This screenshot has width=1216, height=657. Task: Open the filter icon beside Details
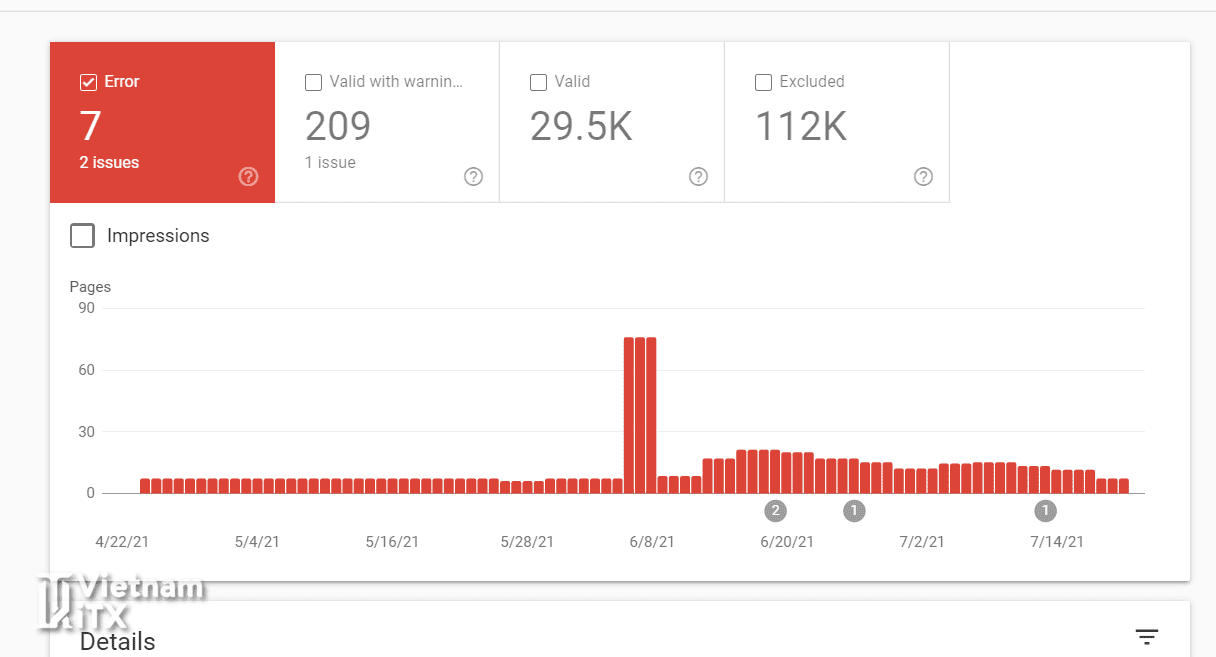point(1146,637)
